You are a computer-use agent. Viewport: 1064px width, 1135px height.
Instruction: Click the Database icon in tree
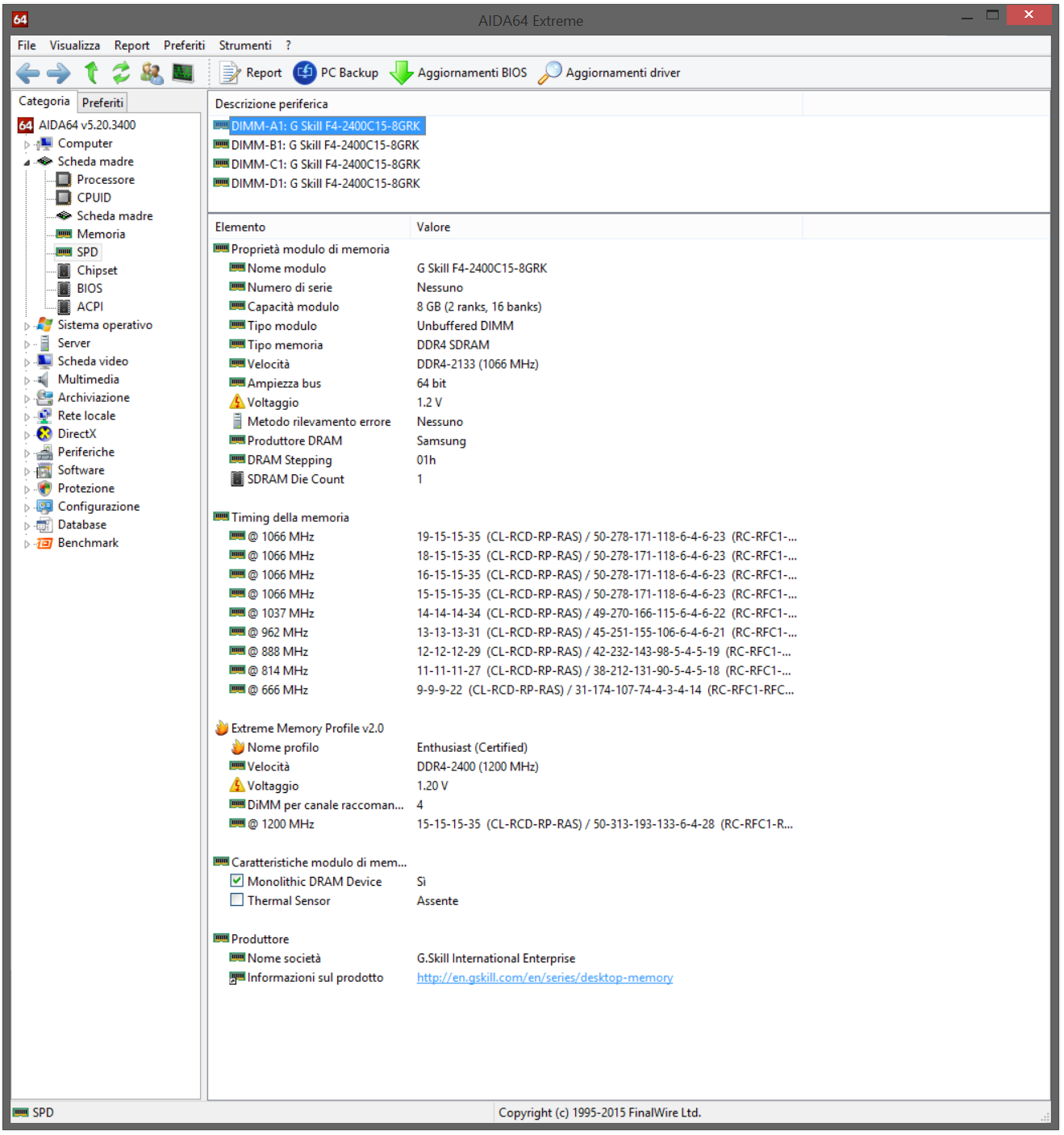click(x=44, y=525)
